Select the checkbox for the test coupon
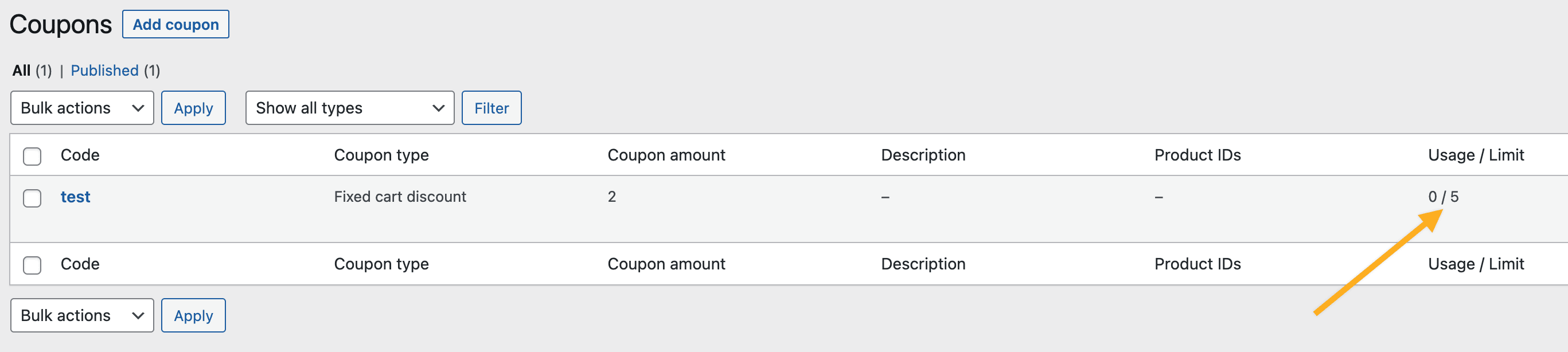Viewport: 1568px width, 352px height. 32,198
